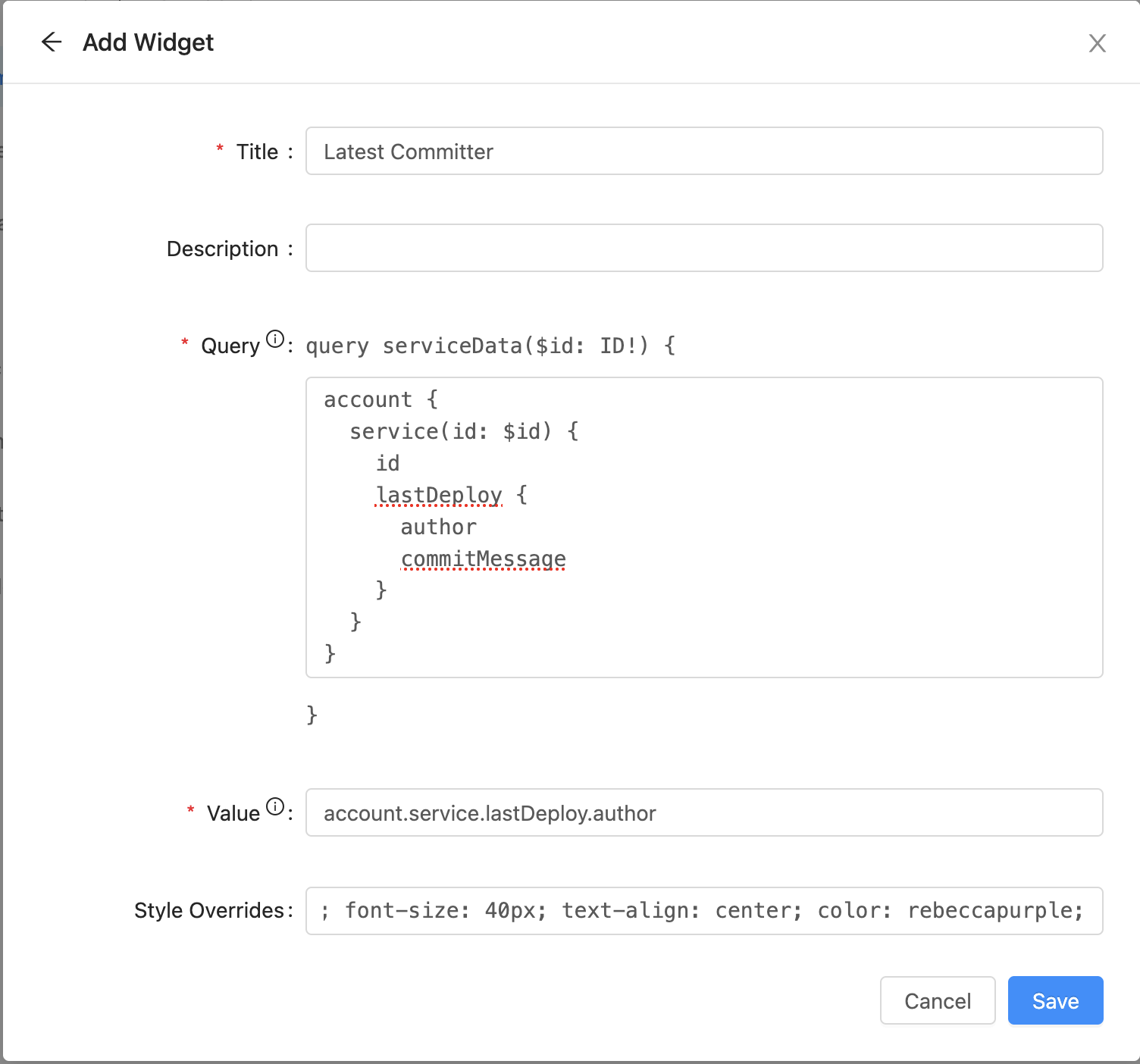Click the 'id' line in query editor
The width and height of the screenshot is (1140, 1064).
pyautogui.click(x=387, y=463)
